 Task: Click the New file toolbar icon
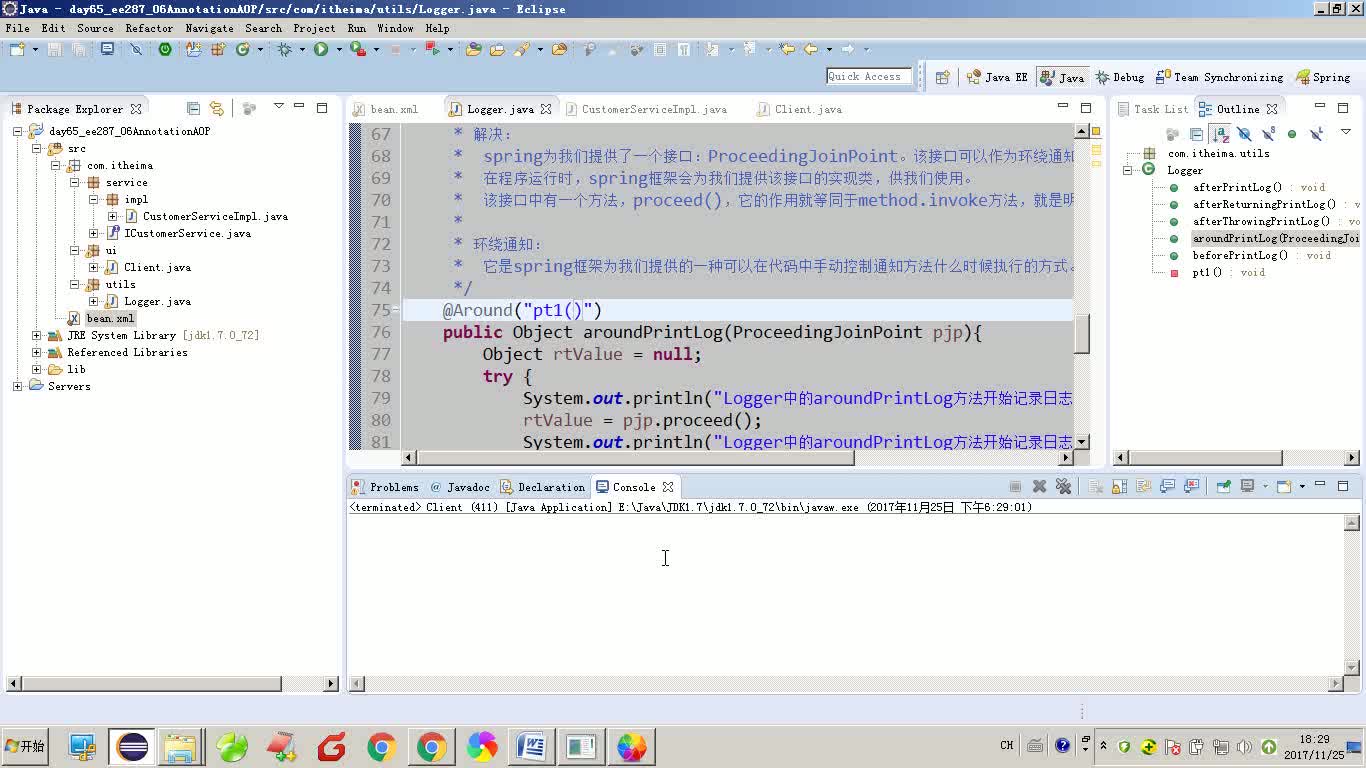tap(17, 49)
